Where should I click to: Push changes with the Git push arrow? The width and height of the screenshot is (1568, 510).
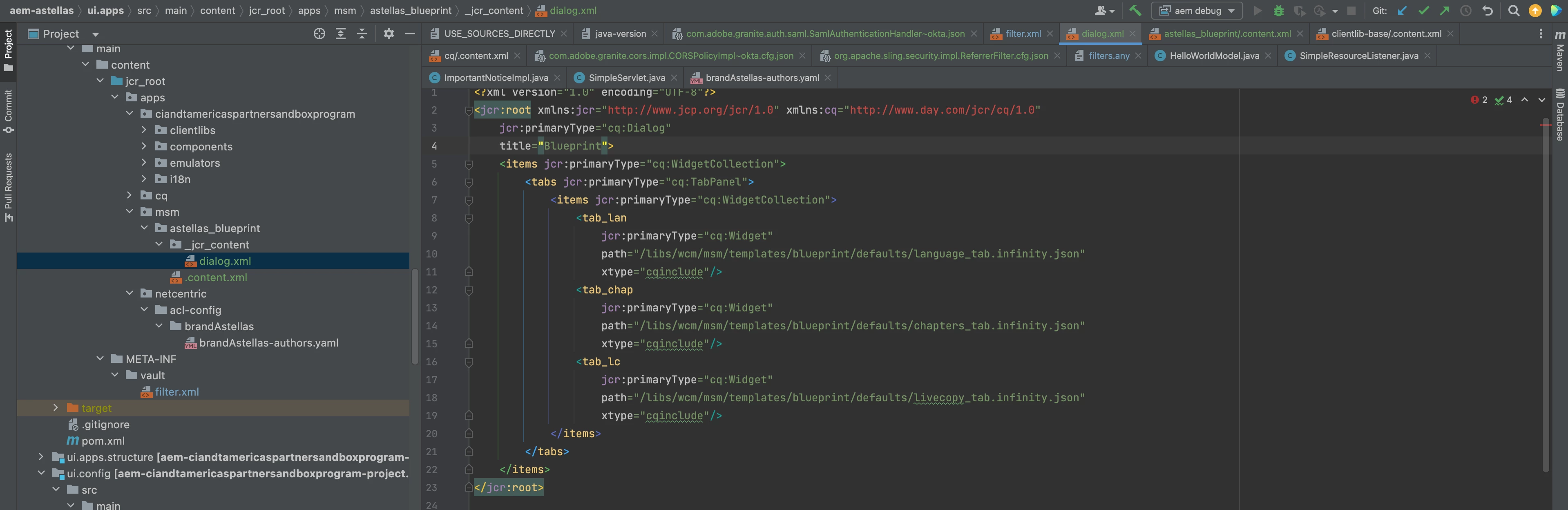pyautogui.click(x=1445, y=11)
